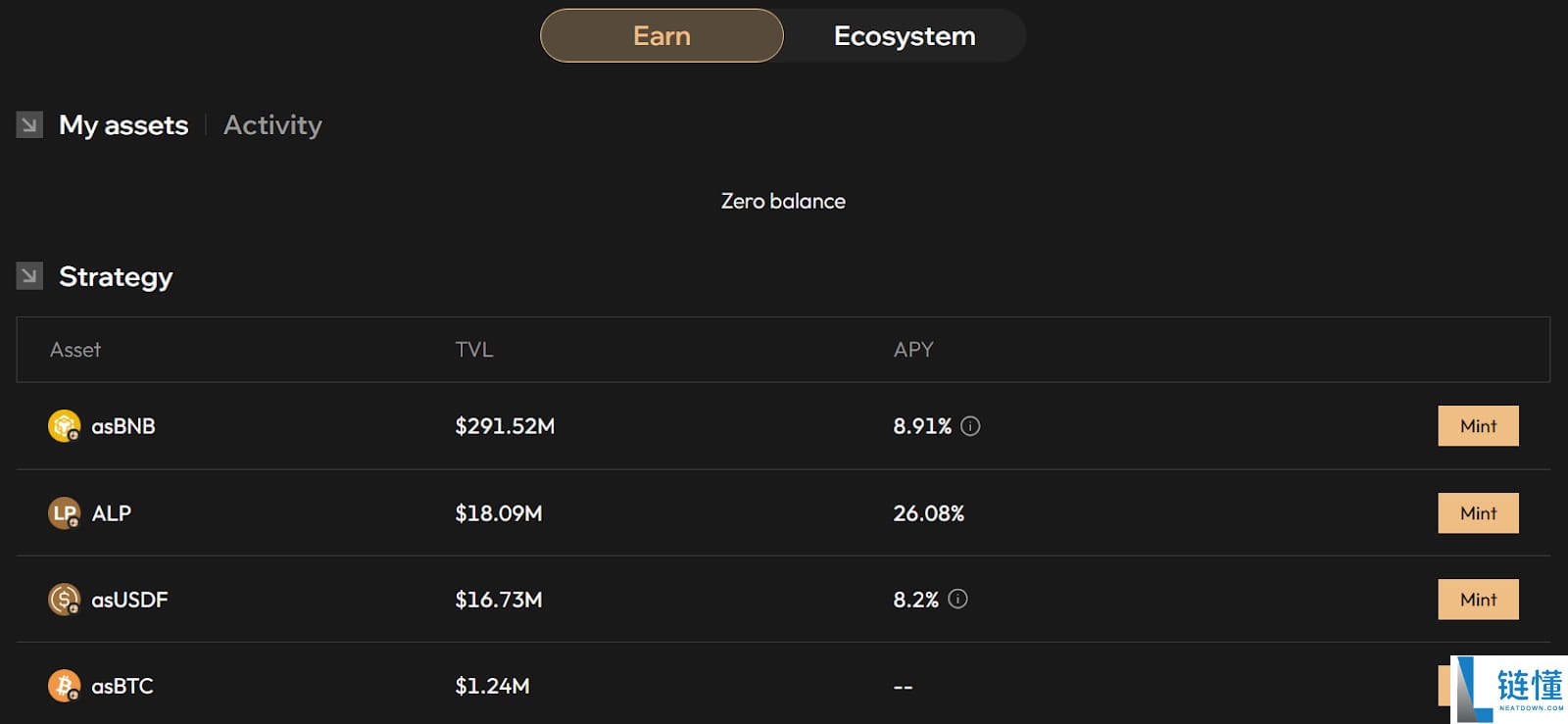
Task: Switch to the Earn tab
Action: click(661, 36)
